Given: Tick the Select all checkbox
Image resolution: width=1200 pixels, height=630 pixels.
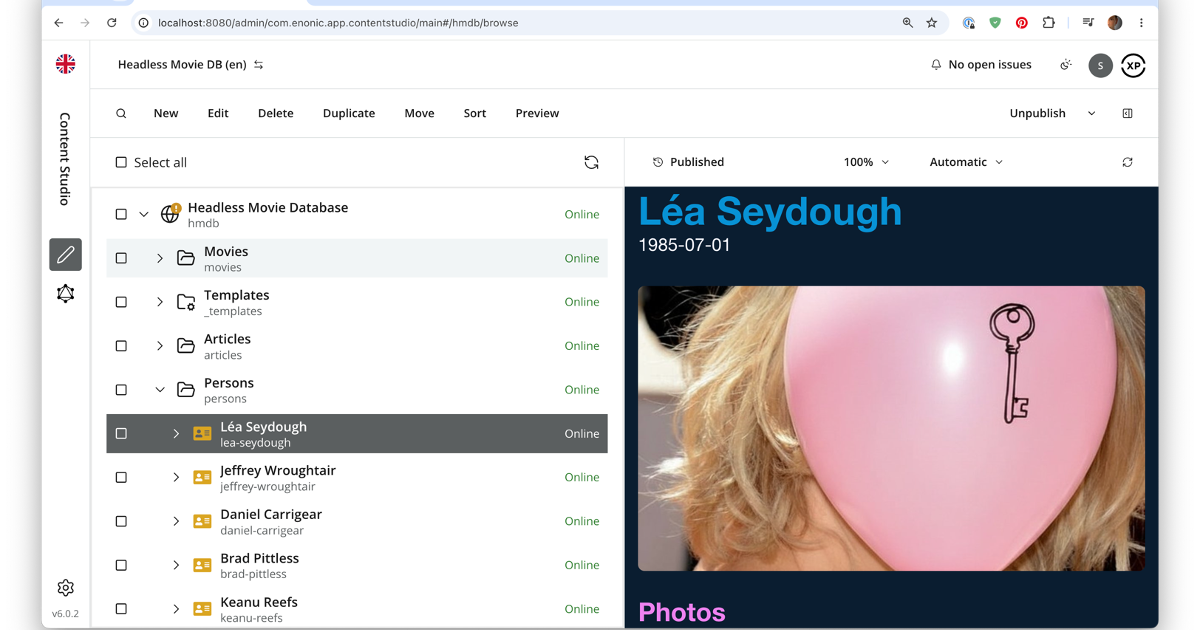Looking at the screenshot, I should [x=121, y=162].
